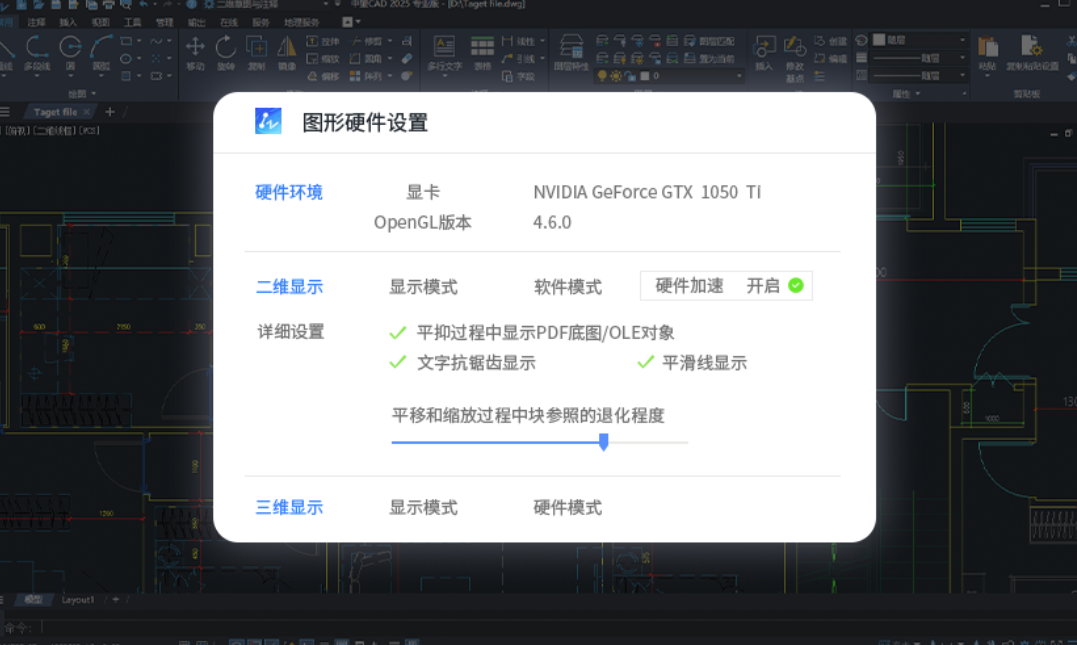Switch to the Layout1 tab
The width and height of the screenshot is (1077, 645).
pyautogui.click(x=78, y=599)
